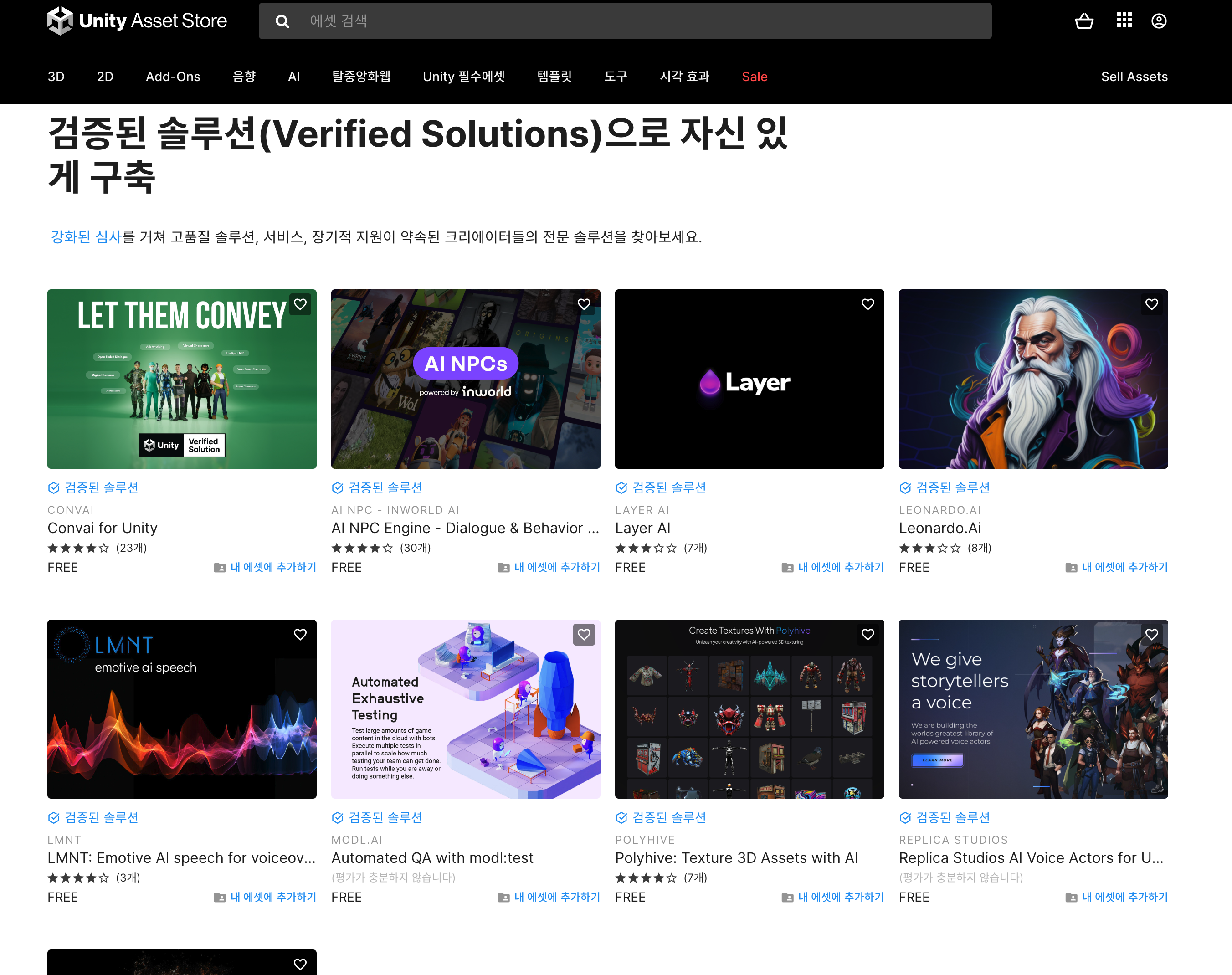The width and height of the screenshot is (1232, 975).
Task: Open the apps grid menu icon
Action: pyautogui.click(x=1124, y=21)
